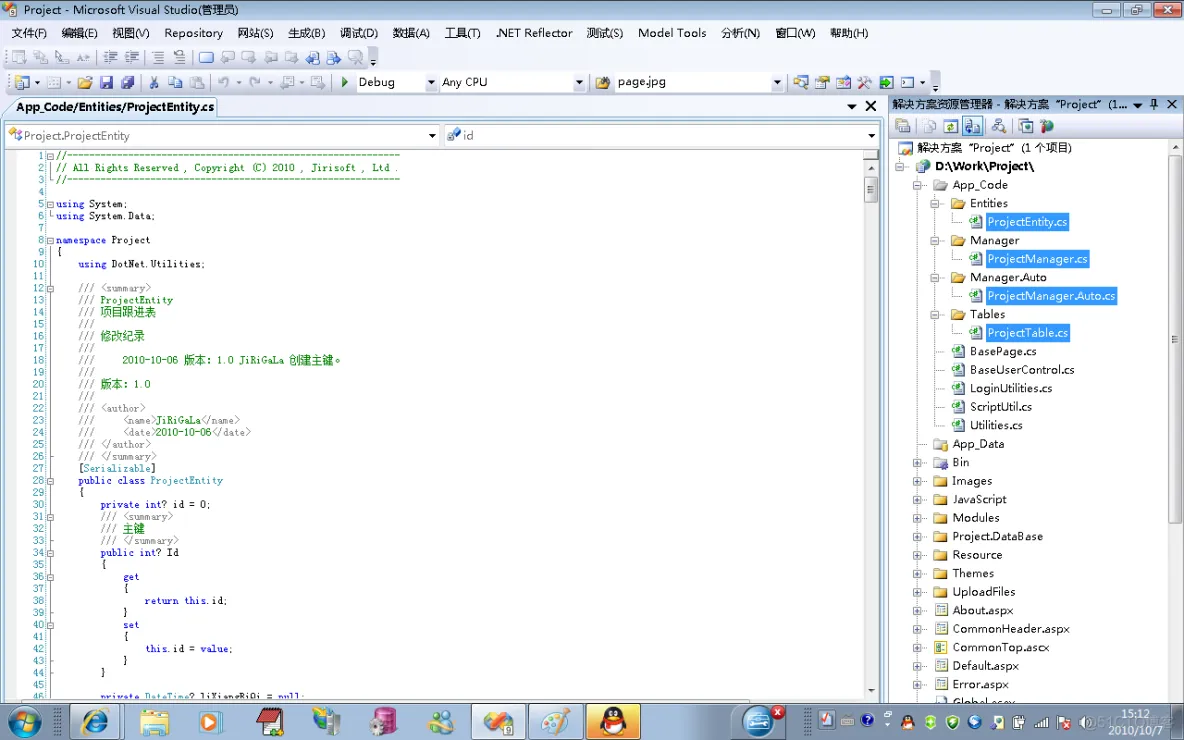The height and width of the screenshot is (740, 1184).
Task: Collapse the Entities folder node
Action: [x=935, y=204]
